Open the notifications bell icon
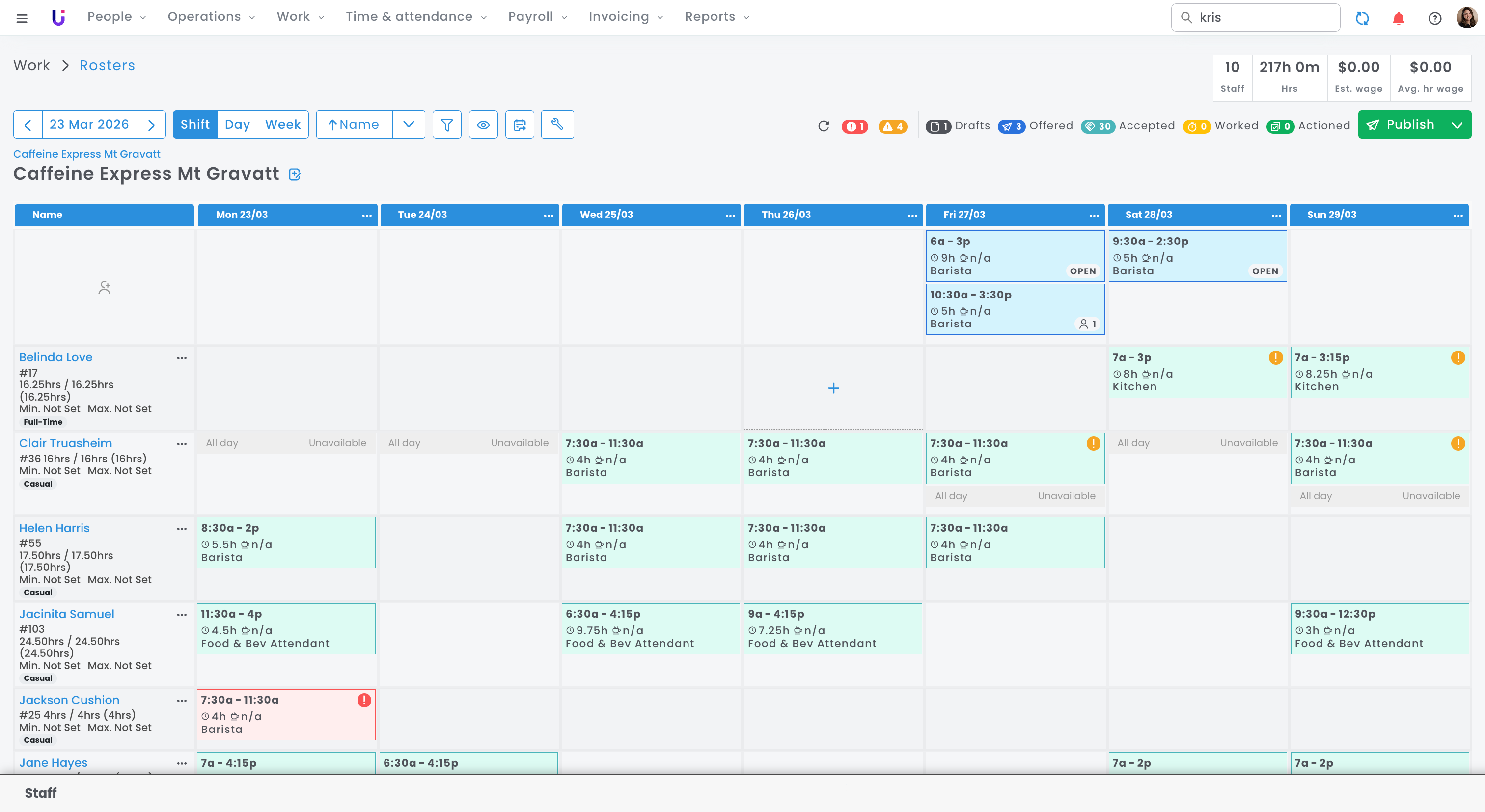The image size is (1485, 812). click(x=1398, y=18)
